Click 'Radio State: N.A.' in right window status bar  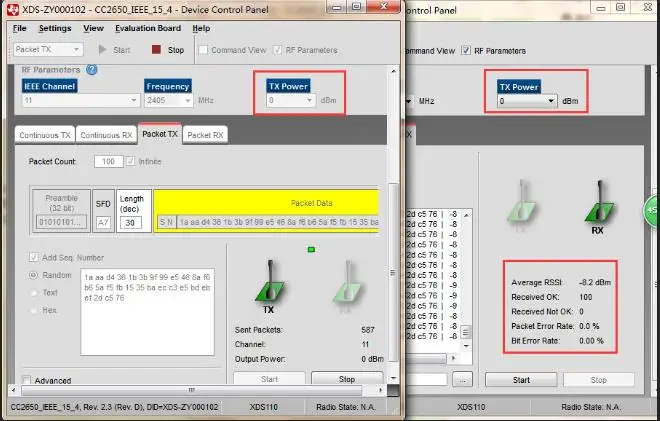coord(591,407)
